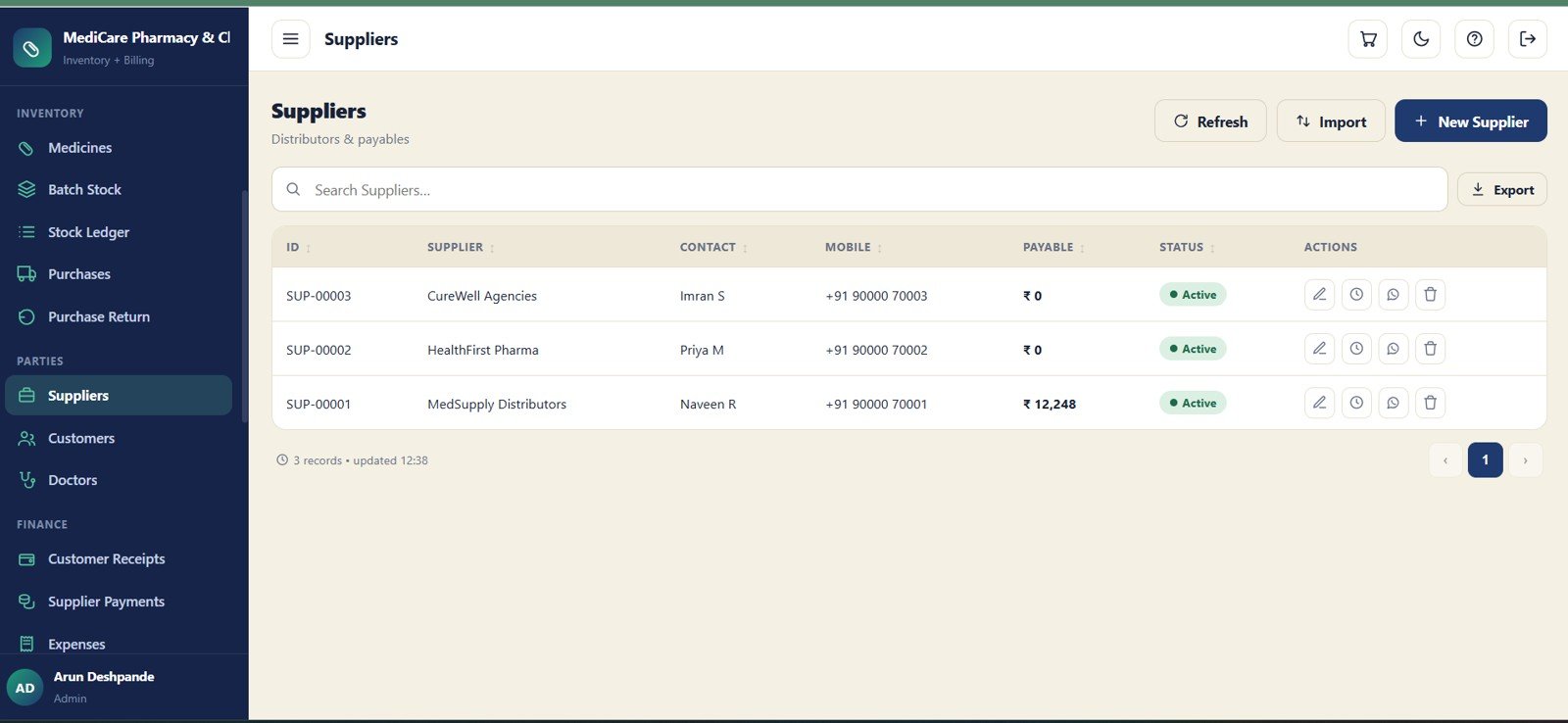The height and width of the screenshot is (723, 1568).
Task: Click Active status badge for MedSupply Distributors
Action: 1193,403
